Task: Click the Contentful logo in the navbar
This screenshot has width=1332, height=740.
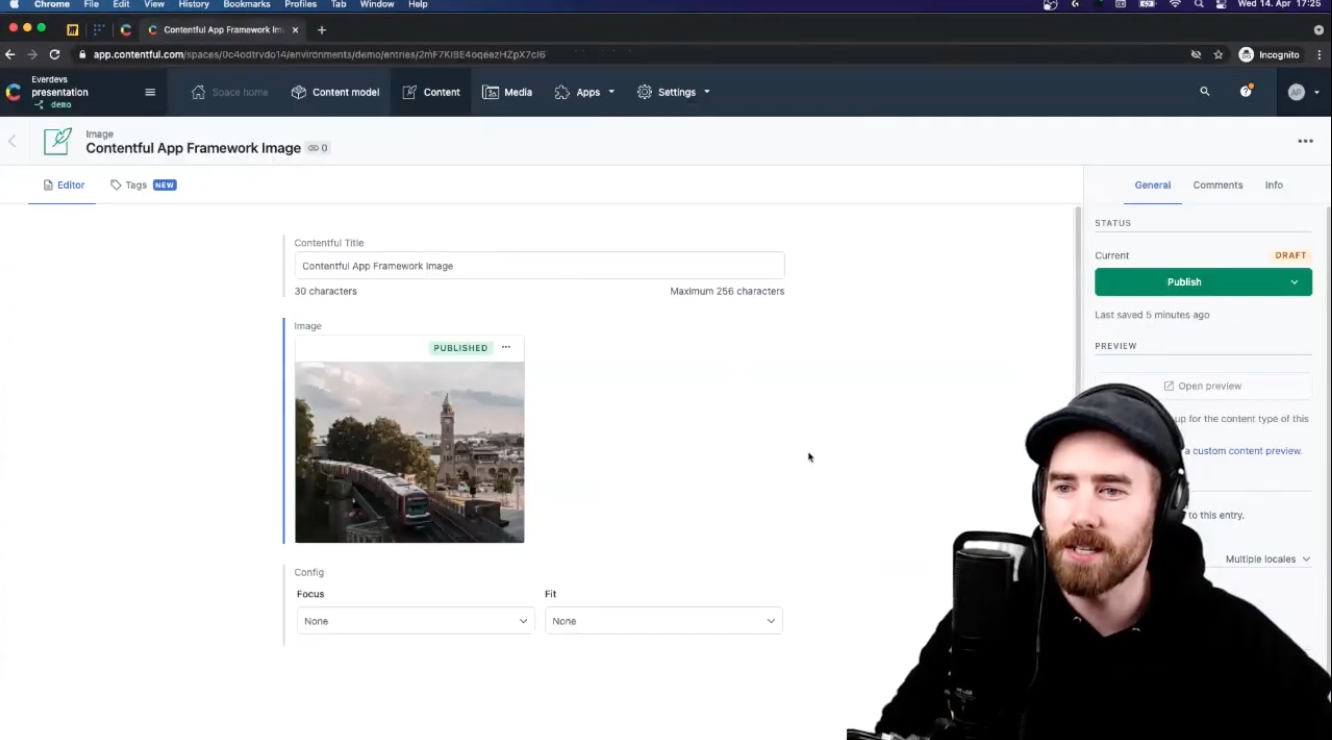Action: coord(13,92)
